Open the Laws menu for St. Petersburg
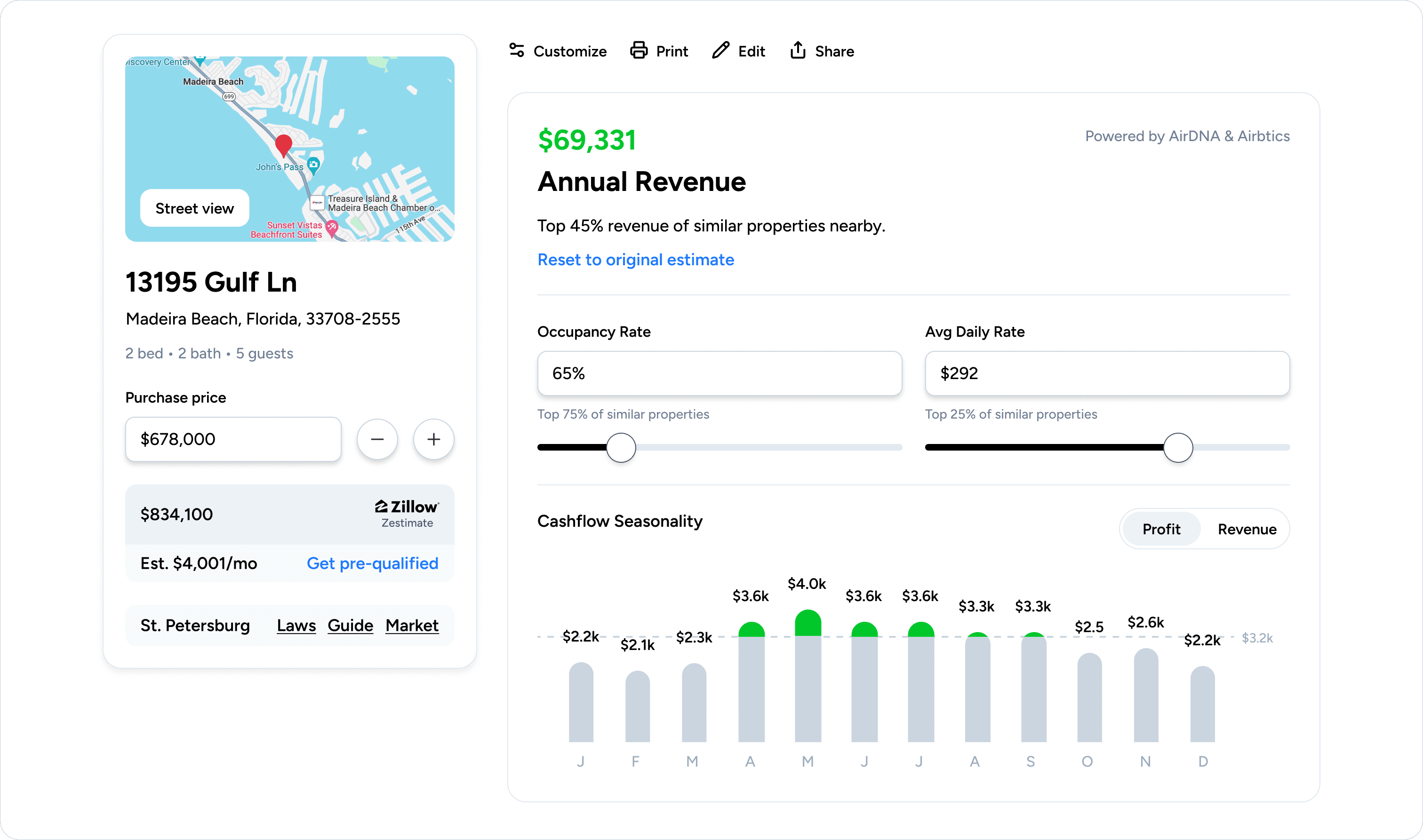This screenshot has width=1423, height=840. (296, 625)
